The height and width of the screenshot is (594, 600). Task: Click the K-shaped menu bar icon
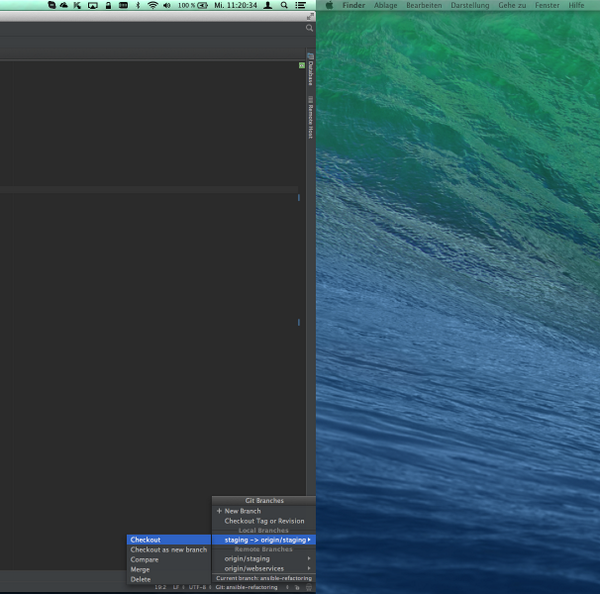pyautogui.click(x=77, y=5)
